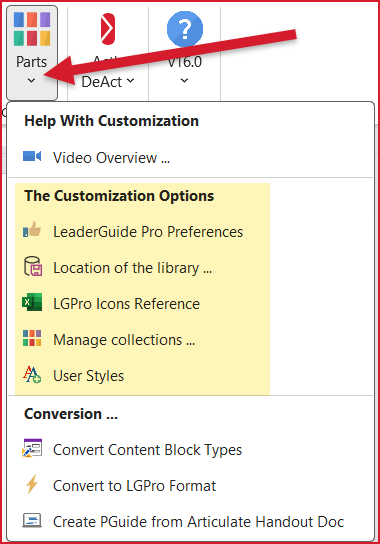
Task: Click the laptop PGuide icon
Action: [x=32, y=520]
